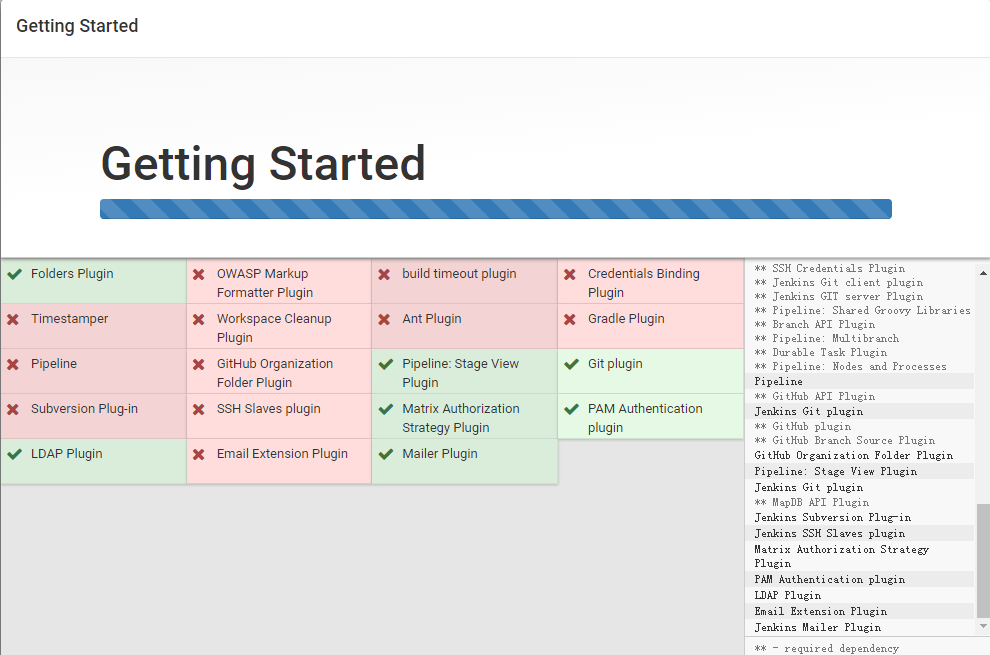Select the build timeout plugin label
The width and height of the screenshot is (990, 655).
tap(459, 273)
